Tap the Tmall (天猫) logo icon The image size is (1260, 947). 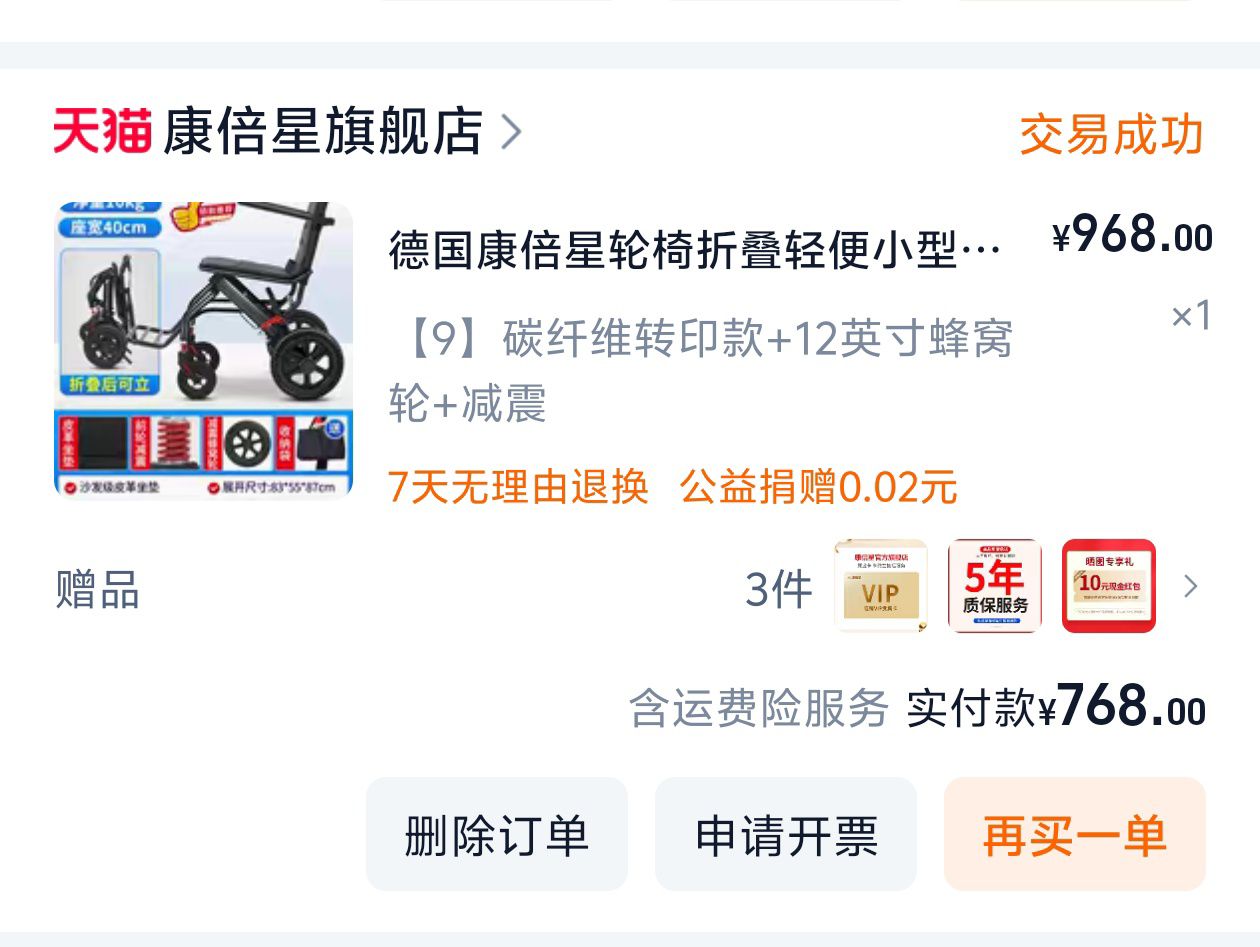[102, 131]
